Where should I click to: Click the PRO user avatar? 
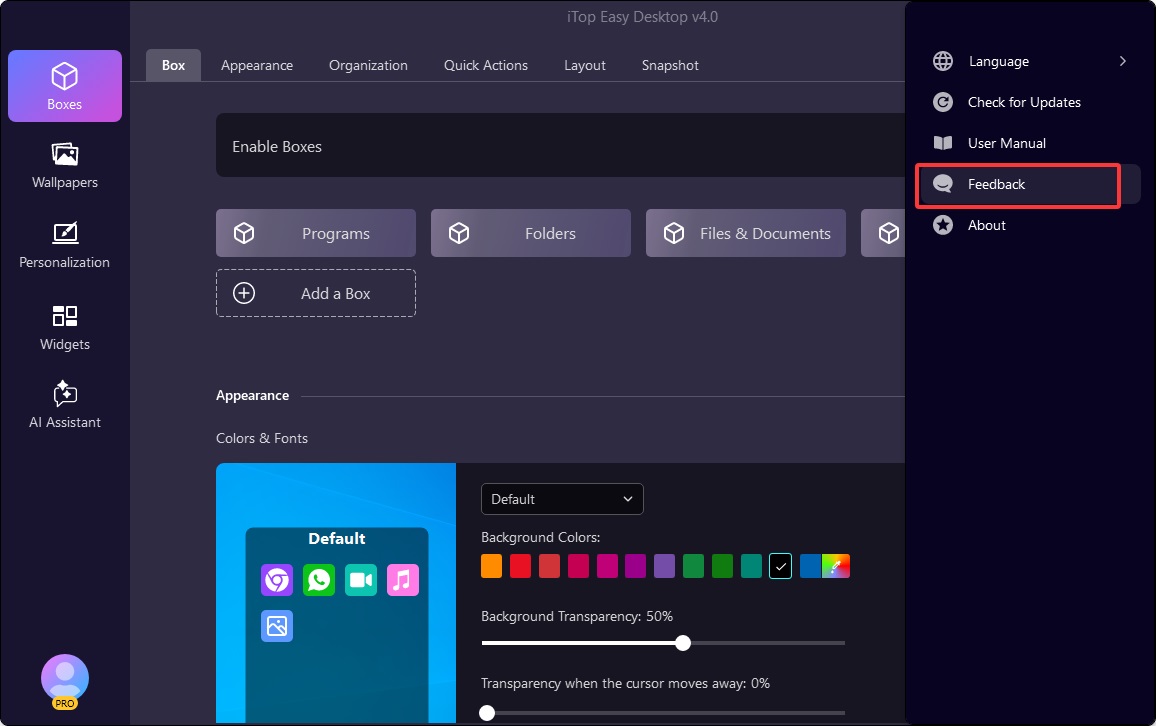pos(65,680)
